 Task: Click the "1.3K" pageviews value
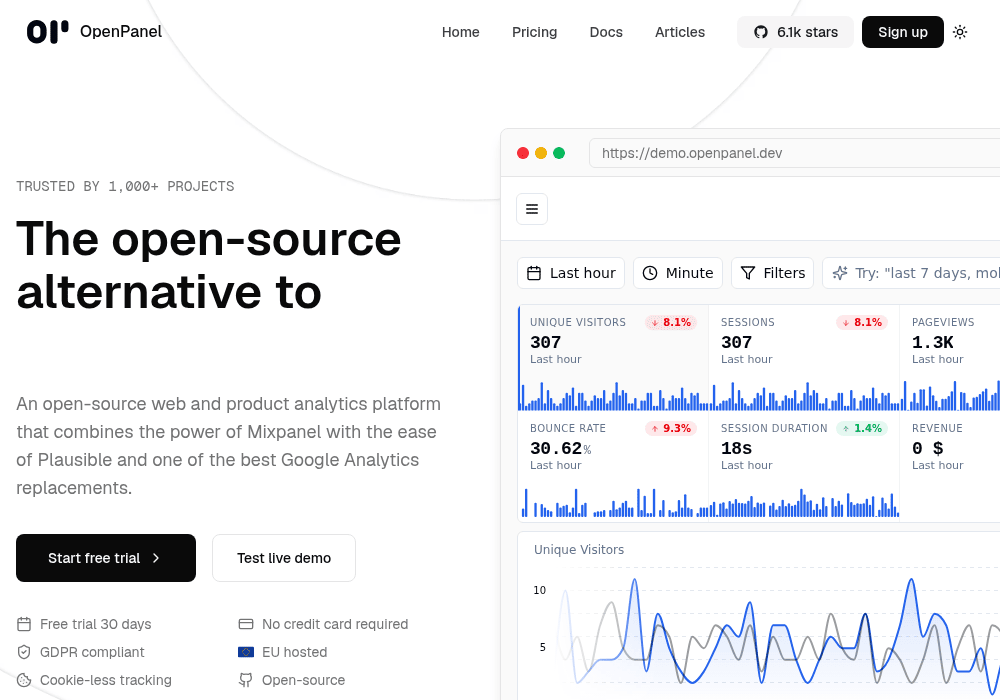tap(932, 343)
